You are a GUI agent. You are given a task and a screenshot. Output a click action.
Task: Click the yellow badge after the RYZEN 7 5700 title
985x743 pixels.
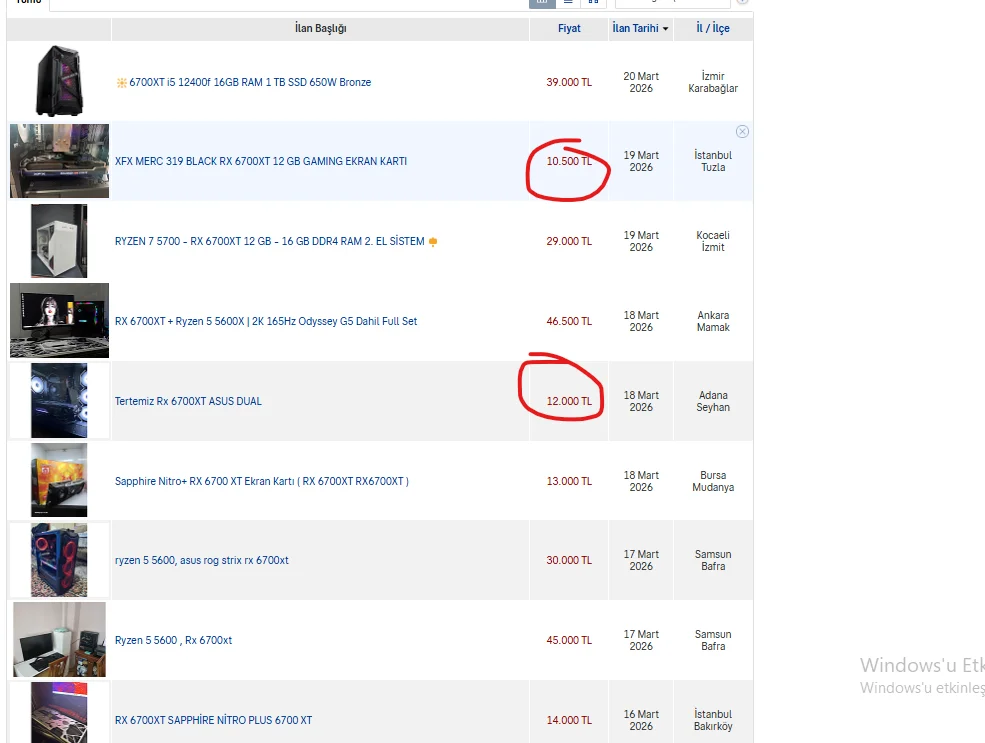[x=433, y=242]
